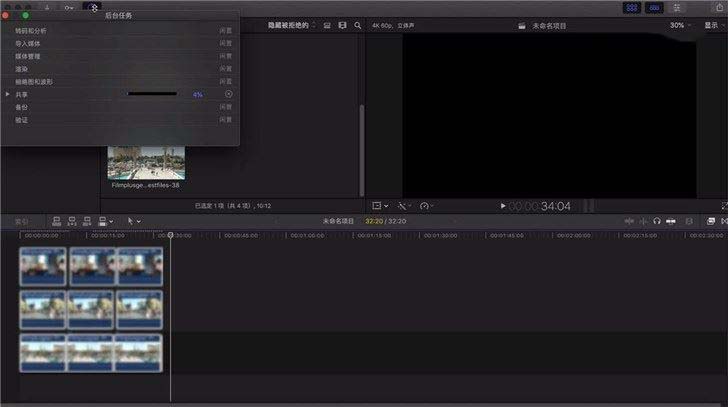Show or hide the browser panel
The image size is (728, 407).
click(x=632, y=7)
